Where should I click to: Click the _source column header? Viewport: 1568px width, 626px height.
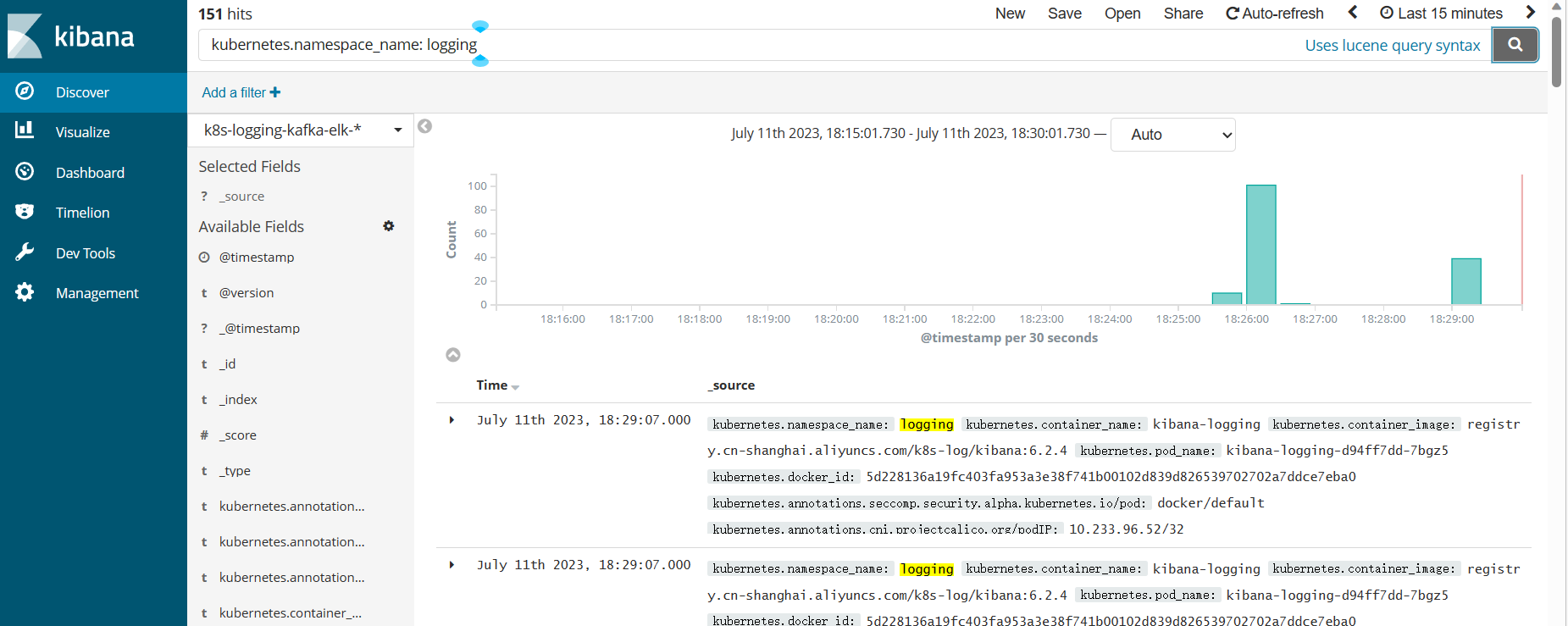click(x=731, y=385)
